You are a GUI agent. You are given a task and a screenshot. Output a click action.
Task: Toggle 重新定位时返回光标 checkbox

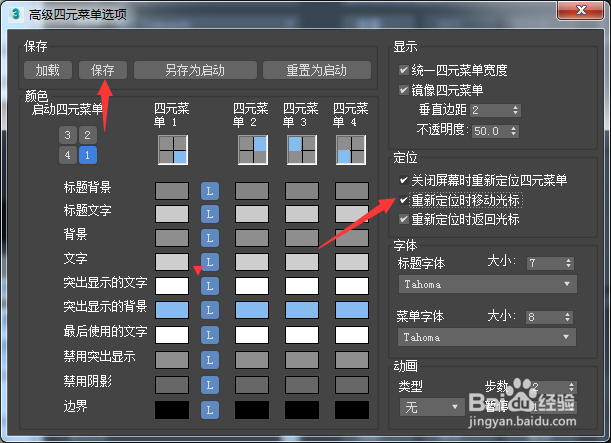click(404, 219)
